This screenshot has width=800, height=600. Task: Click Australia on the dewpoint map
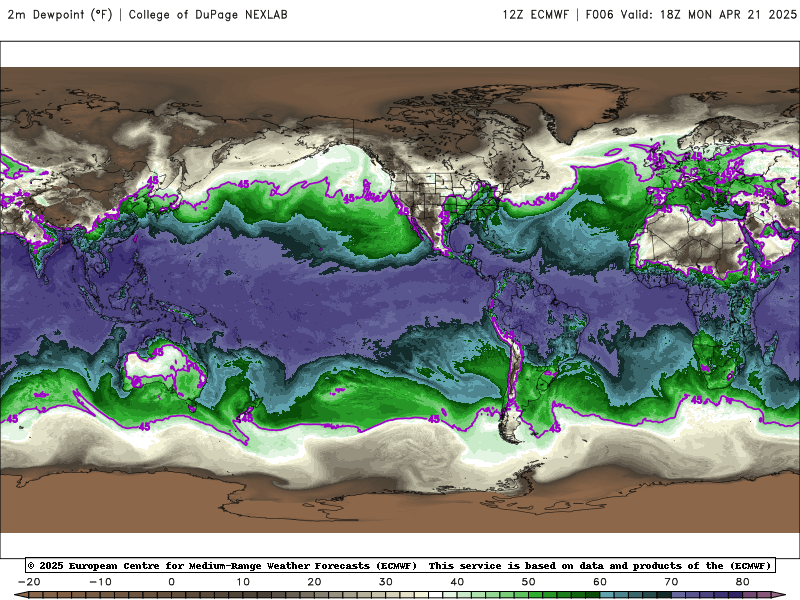coord(163,370)
